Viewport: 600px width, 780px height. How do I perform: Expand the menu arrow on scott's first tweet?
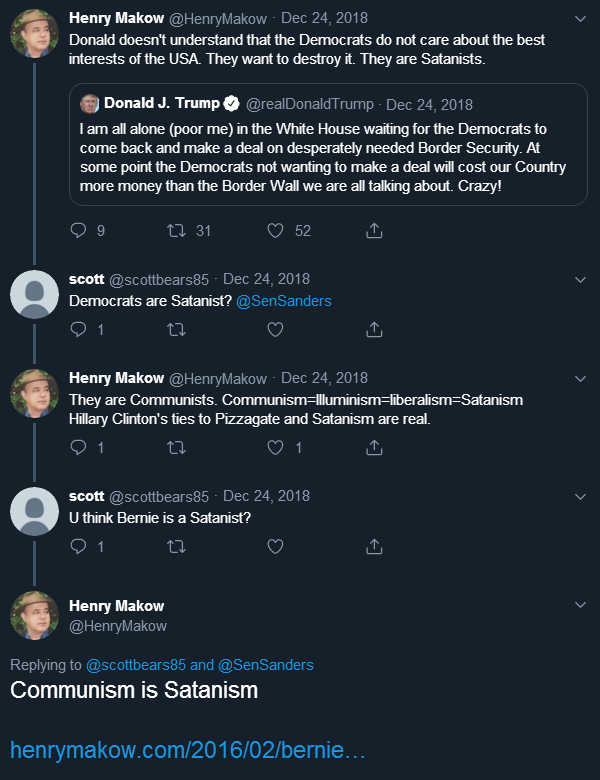click(581, 279)
